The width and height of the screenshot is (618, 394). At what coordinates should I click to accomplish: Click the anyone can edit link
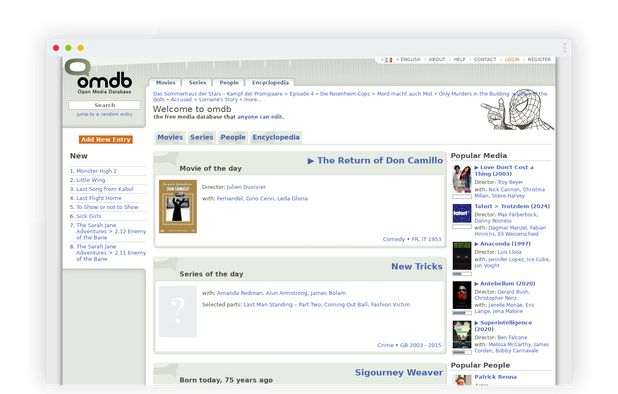coord(260,117)
